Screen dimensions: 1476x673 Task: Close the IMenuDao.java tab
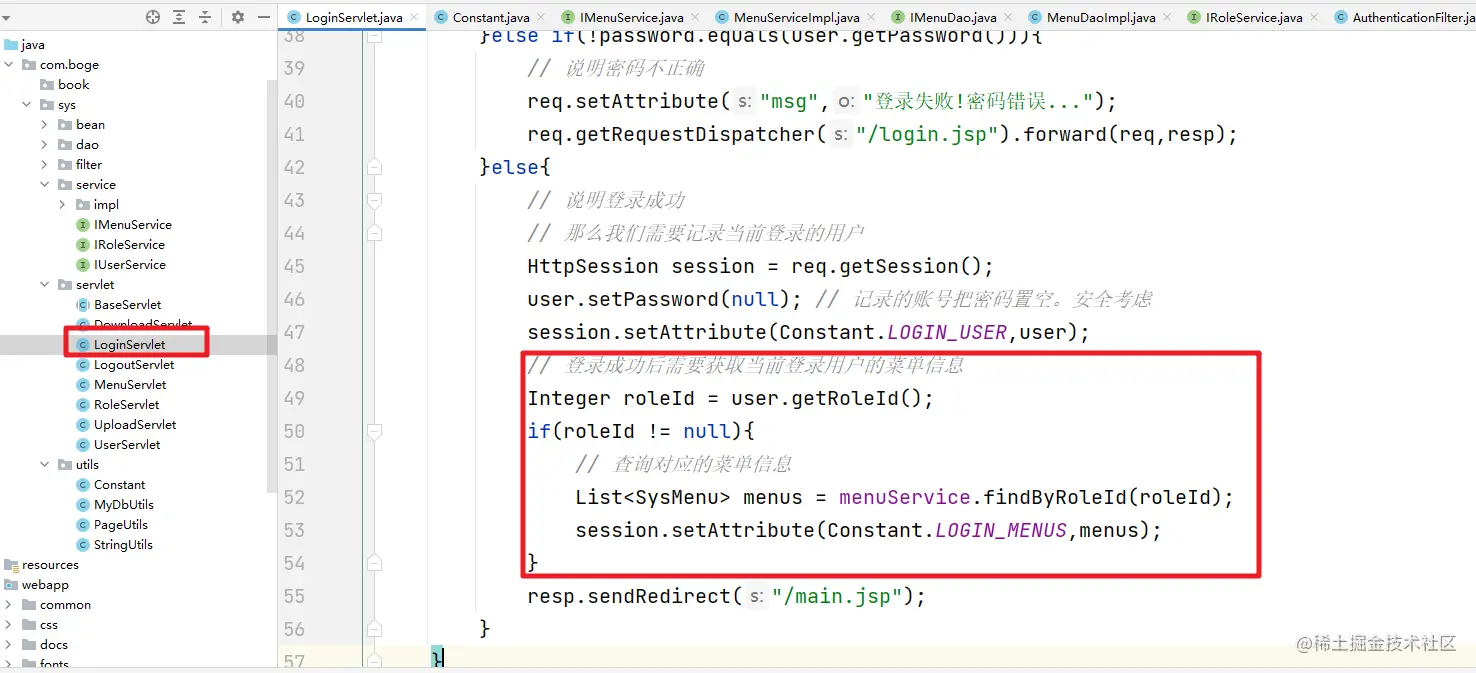[x=1008, y=18]
